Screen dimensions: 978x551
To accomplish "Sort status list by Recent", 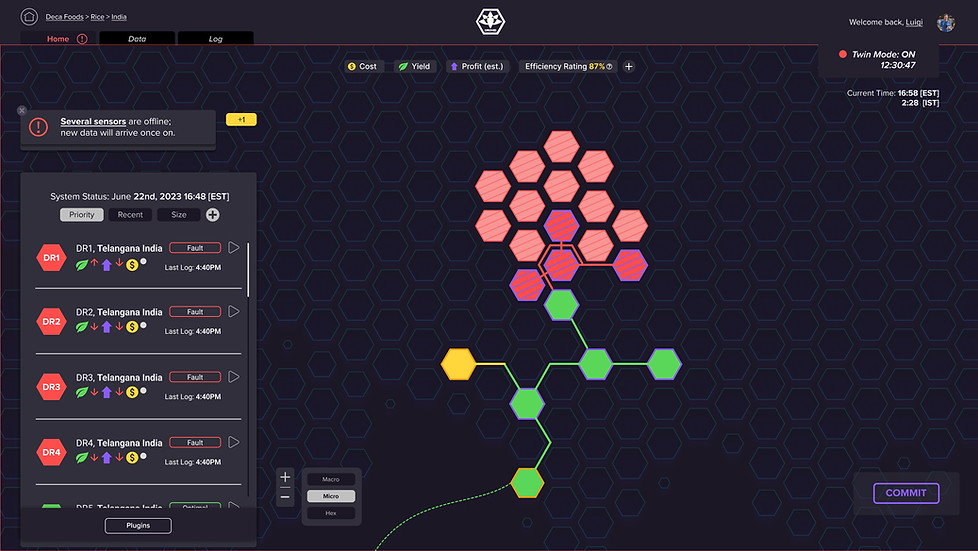I will (130, 215).
